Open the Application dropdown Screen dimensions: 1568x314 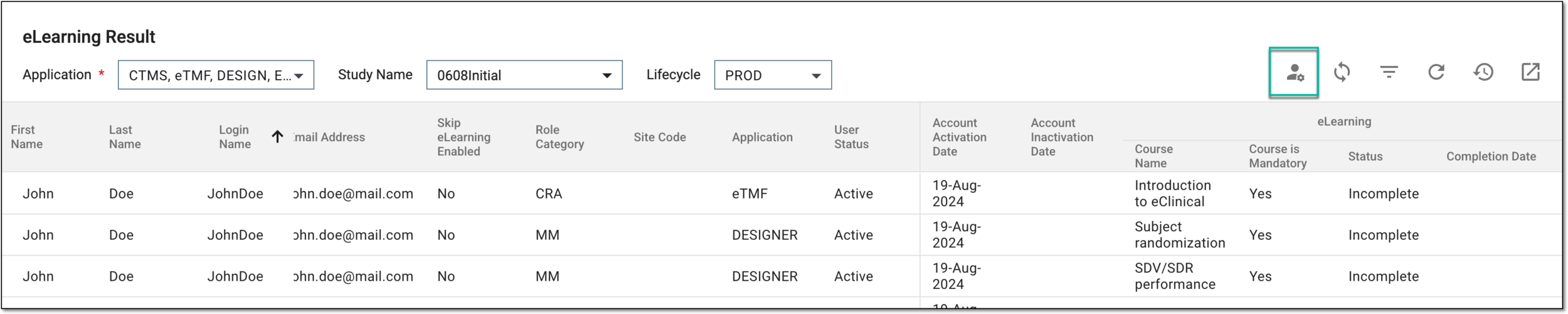[216, 75]
